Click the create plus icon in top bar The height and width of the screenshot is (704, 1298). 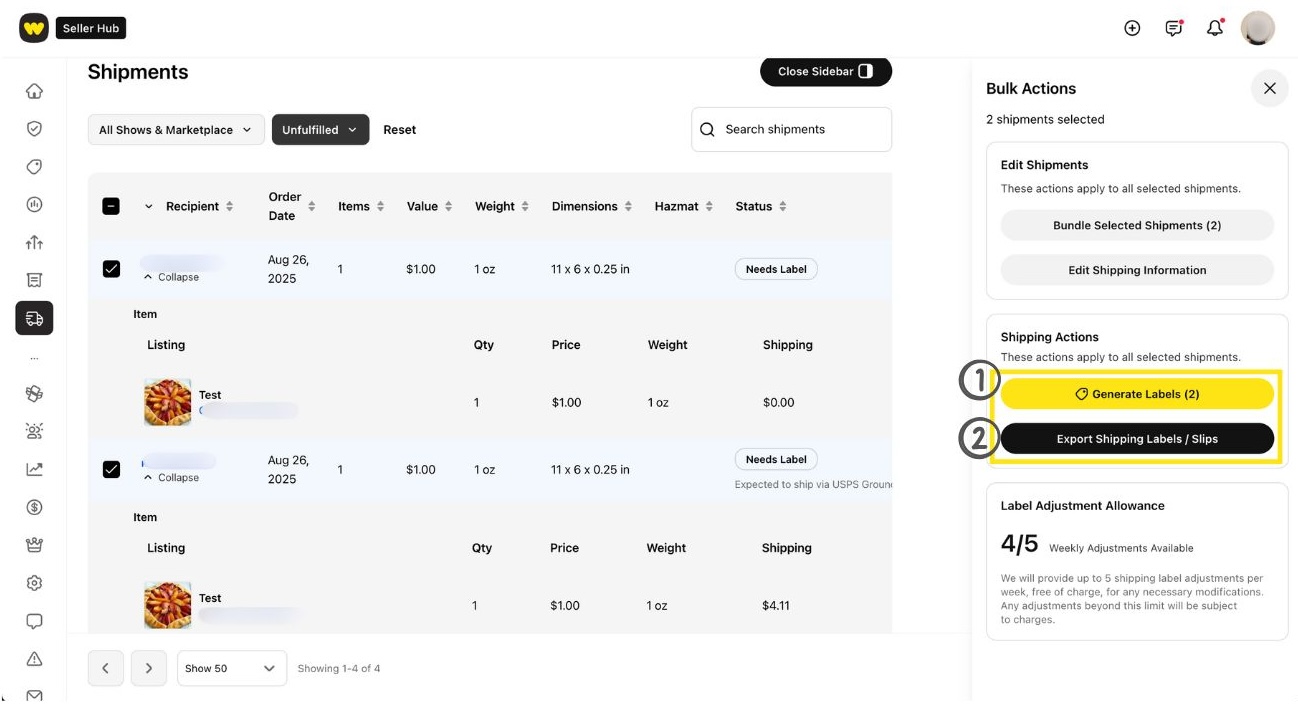click(x=1132, y=27)
